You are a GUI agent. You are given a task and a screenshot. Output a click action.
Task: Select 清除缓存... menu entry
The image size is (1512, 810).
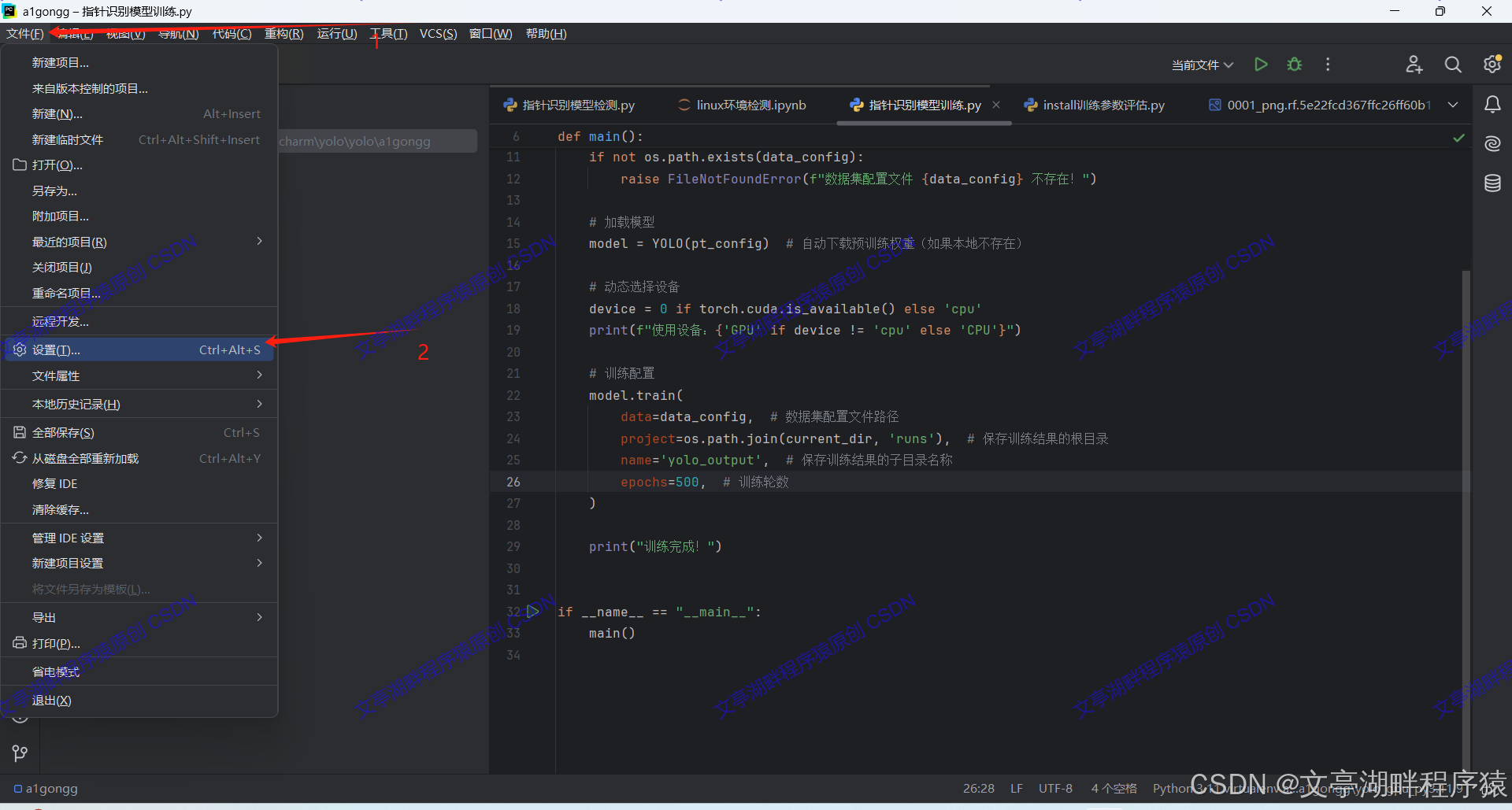tap(139, 509)
